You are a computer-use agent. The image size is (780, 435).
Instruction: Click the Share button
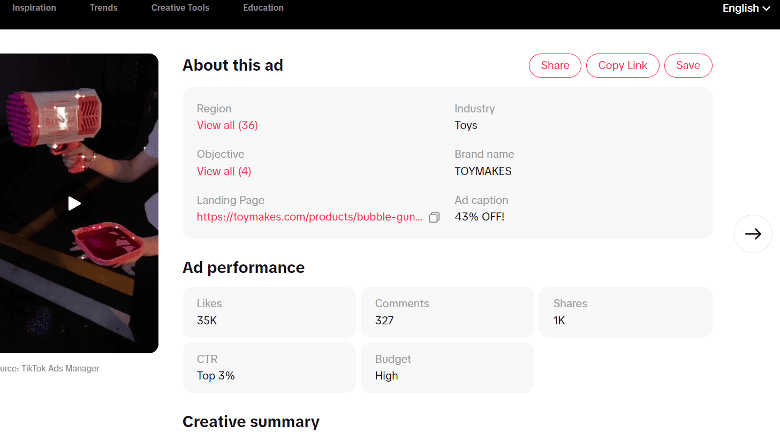click(x=555, y=66)
